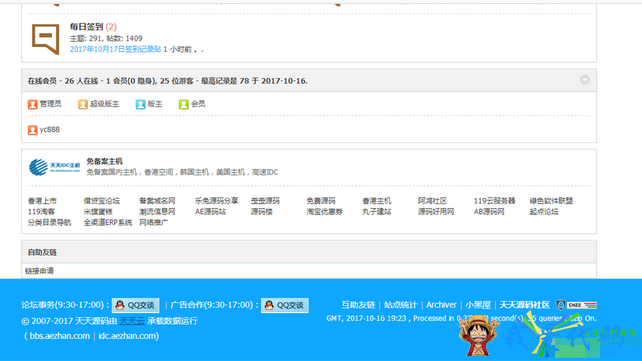Open the 天天IDC主机 logo
The height and width of the screenshot is (361, 642).
[54, 167]
